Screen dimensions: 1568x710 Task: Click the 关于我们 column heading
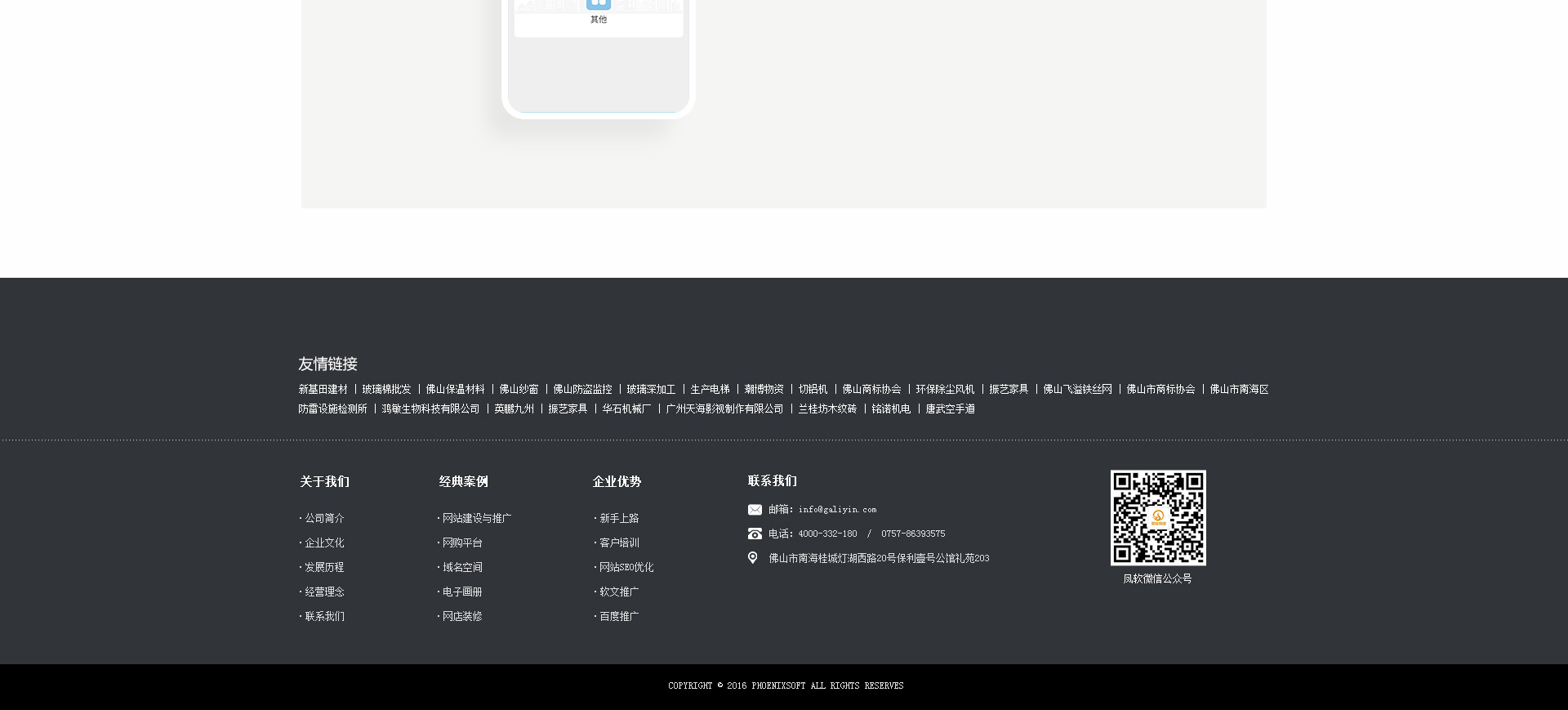324,482
